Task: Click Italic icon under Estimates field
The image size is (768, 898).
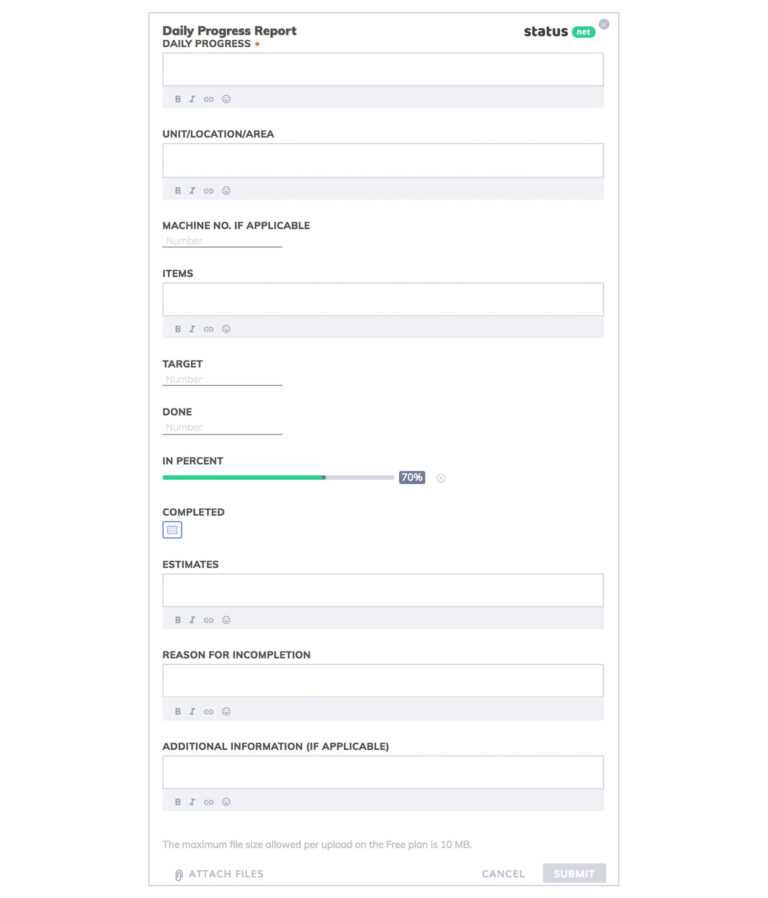Action: click(x=192, y=620)
